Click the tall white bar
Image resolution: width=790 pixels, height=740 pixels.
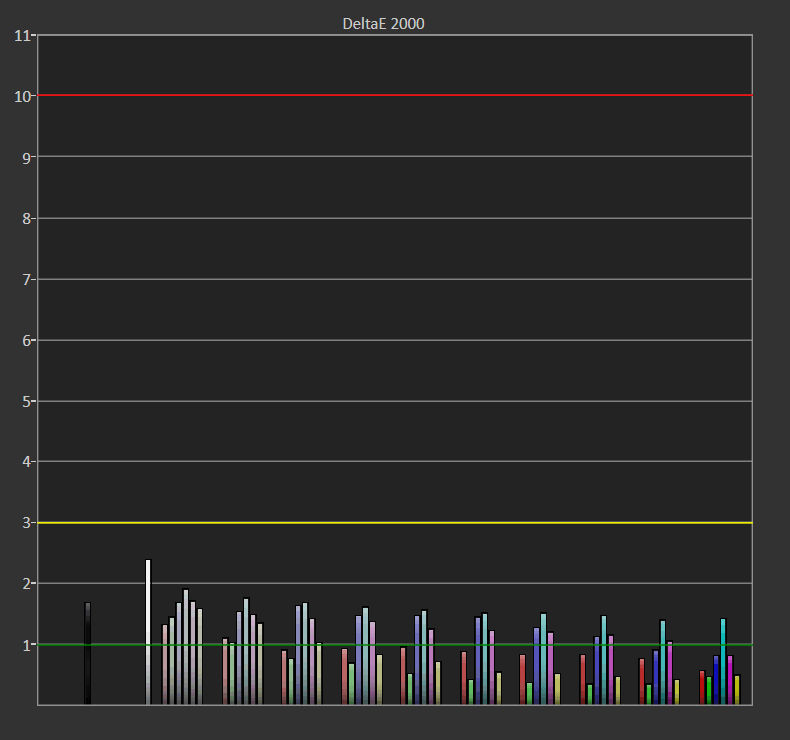click(148, 632)
